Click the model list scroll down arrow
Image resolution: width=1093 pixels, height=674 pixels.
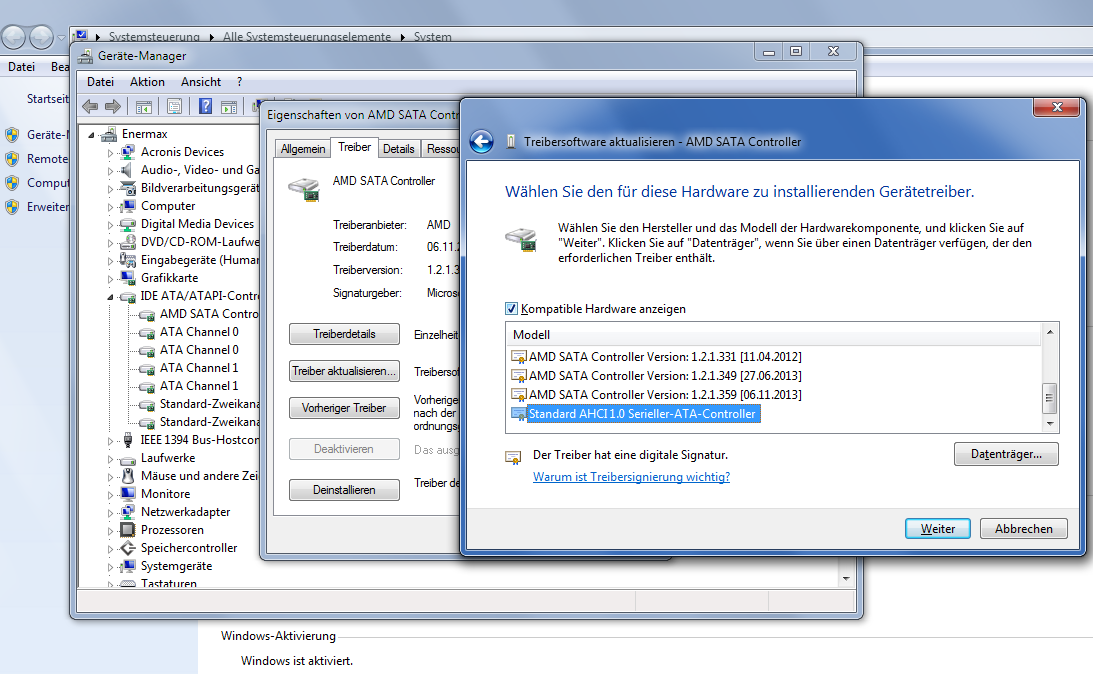(x=1050, y=424)
